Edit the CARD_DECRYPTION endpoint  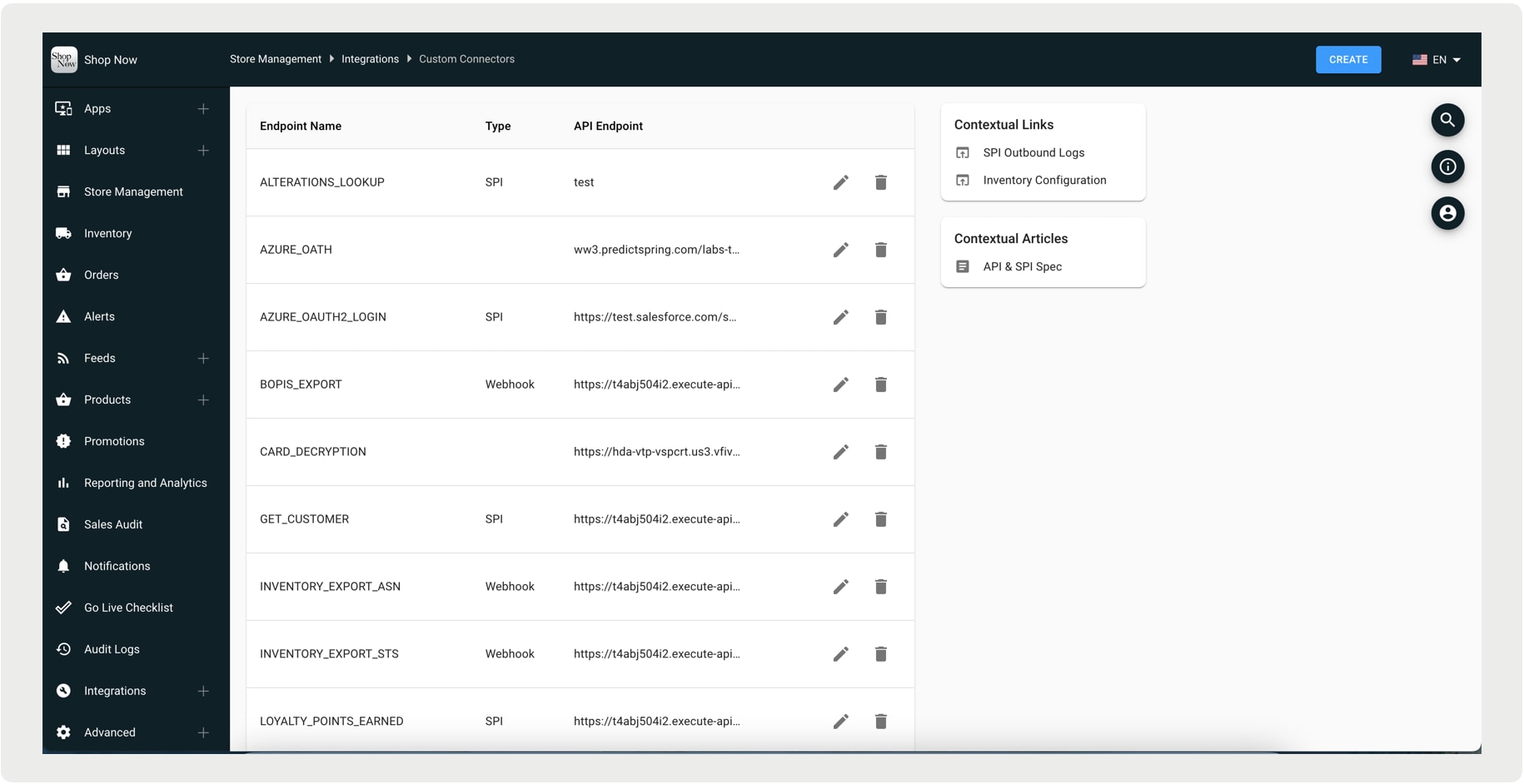click(840, 452)
